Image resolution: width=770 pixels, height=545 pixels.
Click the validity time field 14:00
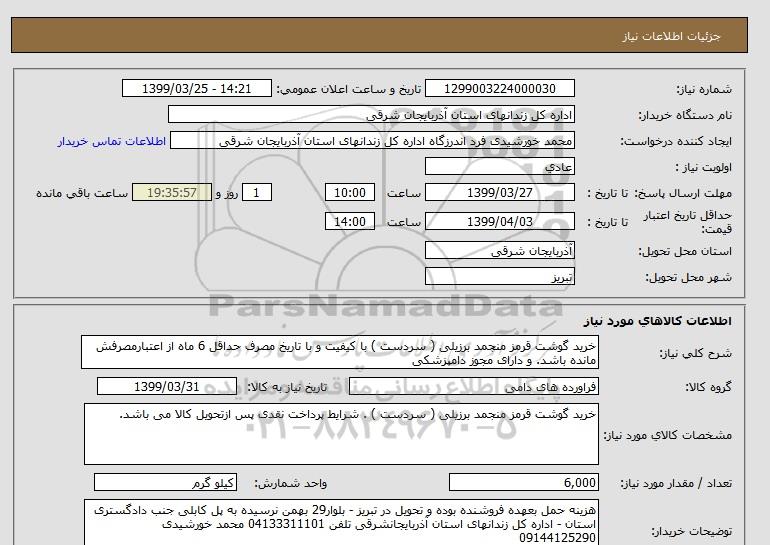(350, 221)
